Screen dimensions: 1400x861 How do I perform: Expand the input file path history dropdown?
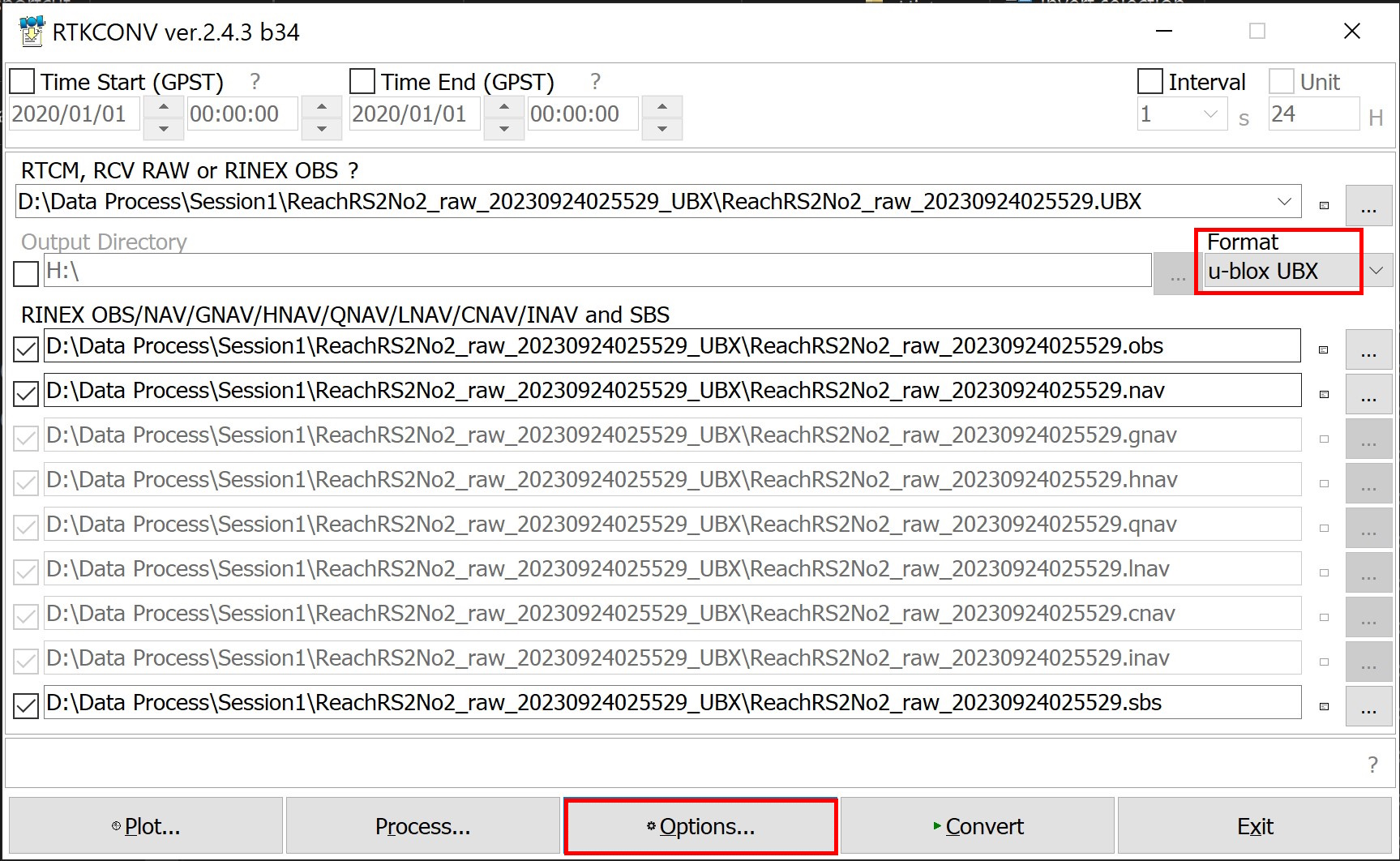1284,202
